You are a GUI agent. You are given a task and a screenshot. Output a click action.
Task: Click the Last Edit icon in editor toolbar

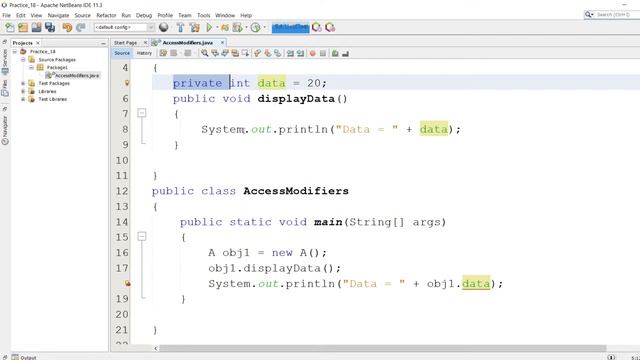(163, 53)
